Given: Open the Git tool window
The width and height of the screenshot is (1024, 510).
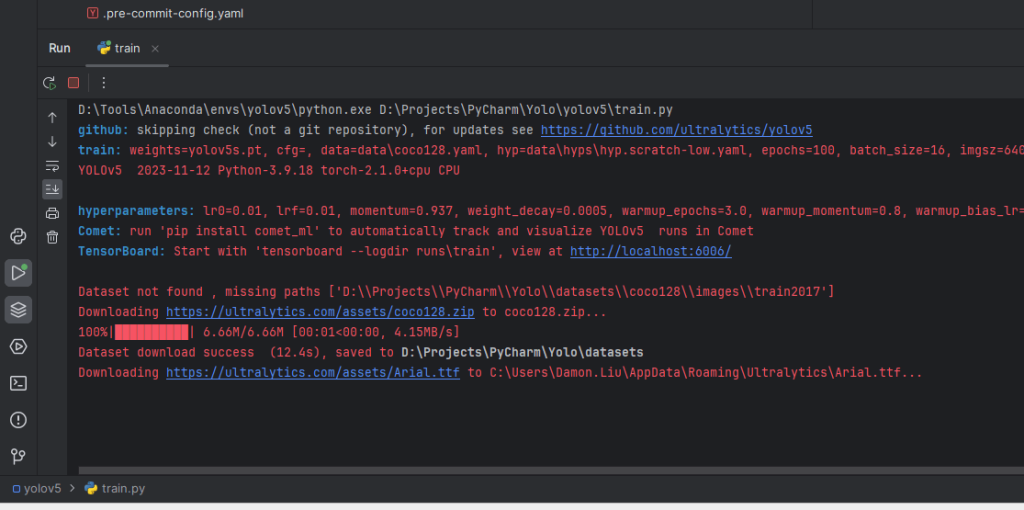Looking at the screenshot, I should tap(18, 456).
